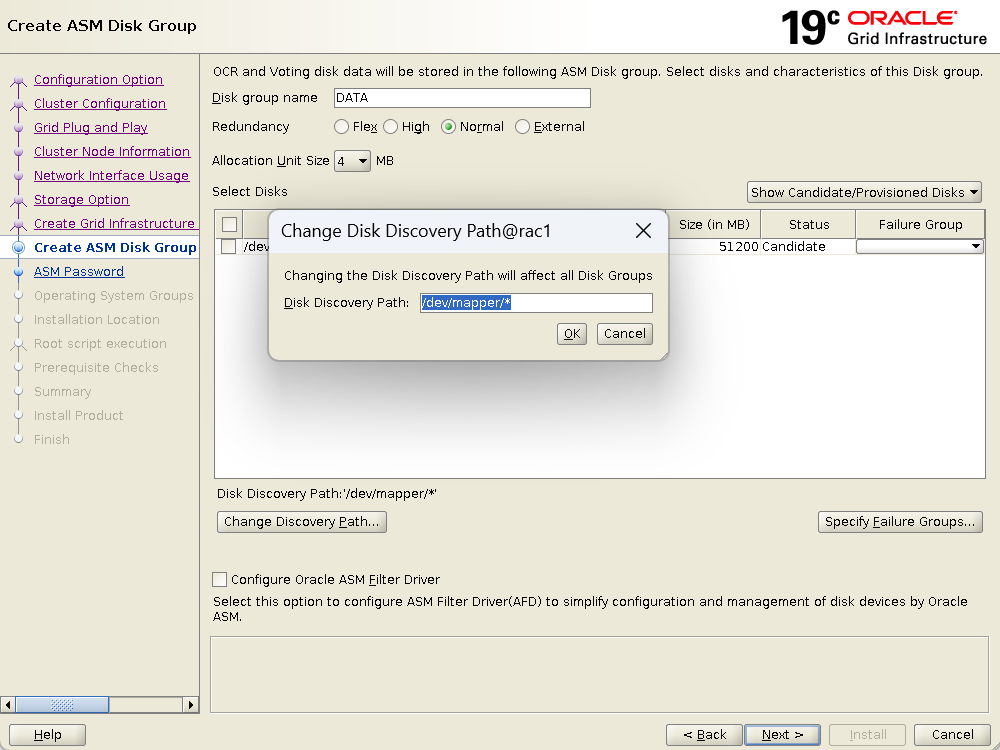Close the Change Disk Discovery Path dialog
1000x750 pixels.
[x=644, y=231]
